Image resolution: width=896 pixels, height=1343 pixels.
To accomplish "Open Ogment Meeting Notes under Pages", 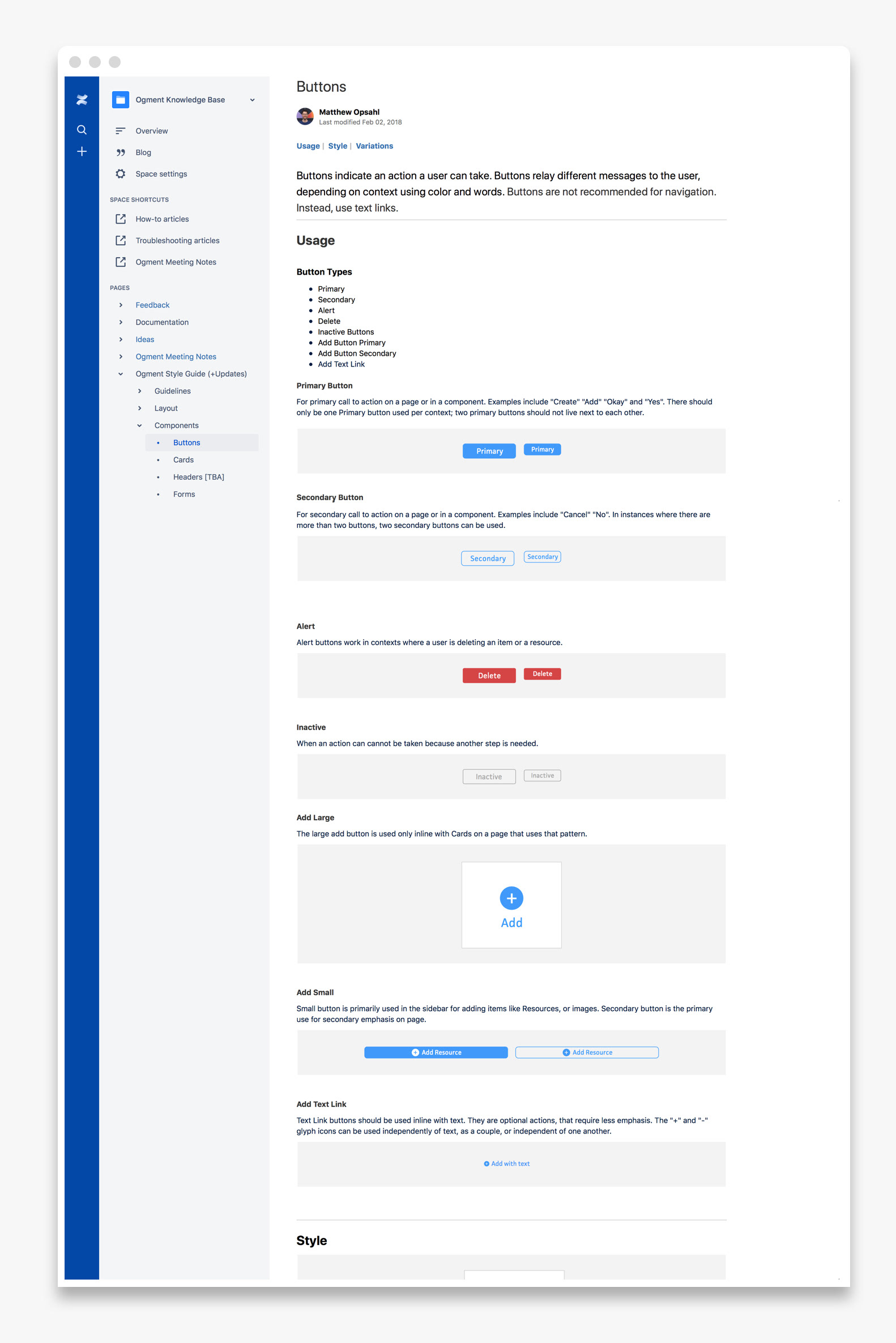I will (176, 357).
